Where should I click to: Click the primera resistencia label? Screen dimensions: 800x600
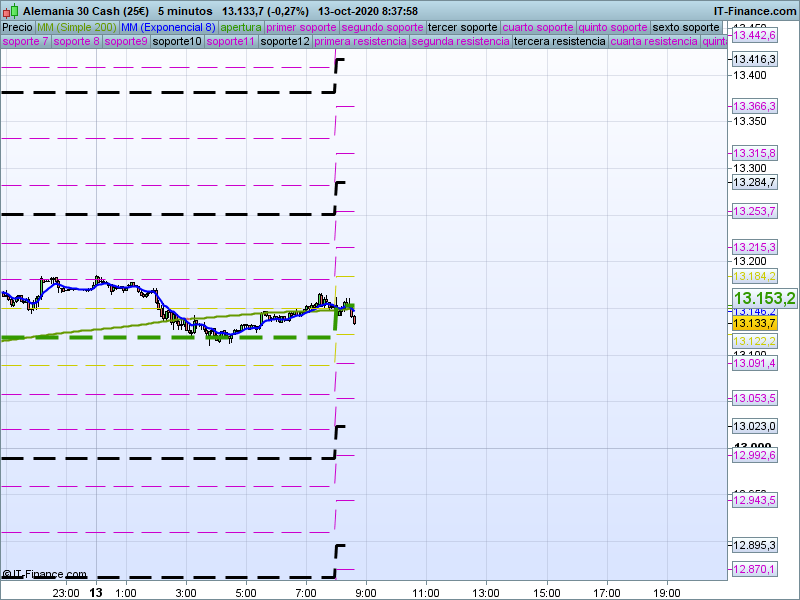coord(359,42)
